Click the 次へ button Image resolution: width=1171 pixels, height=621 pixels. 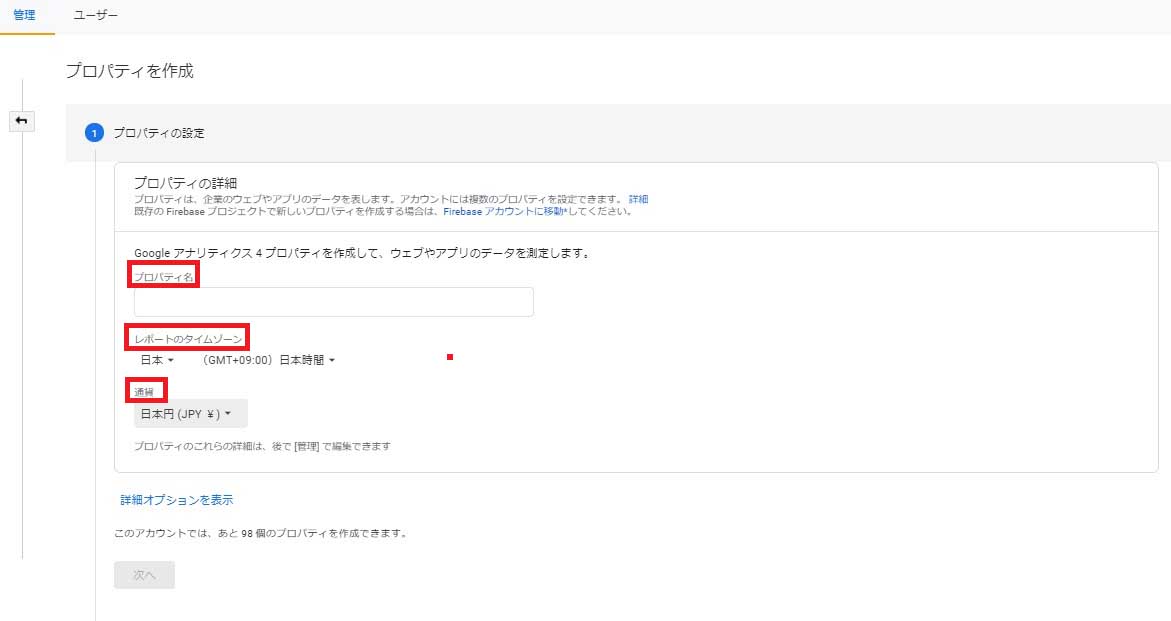[144, 575]
